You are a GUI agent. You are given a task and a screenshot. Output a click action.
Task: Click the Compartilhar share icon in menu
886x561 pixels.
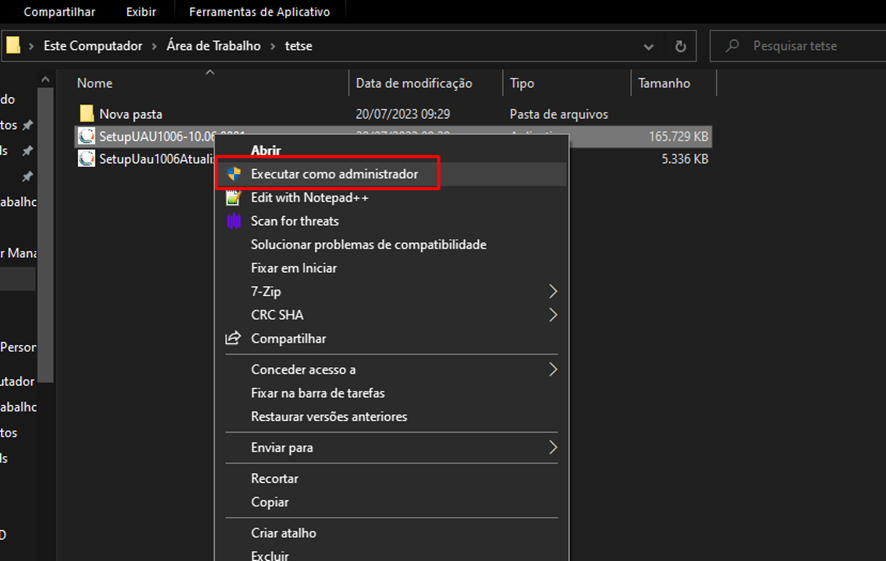pyautogui.click(x=234, y=339)
